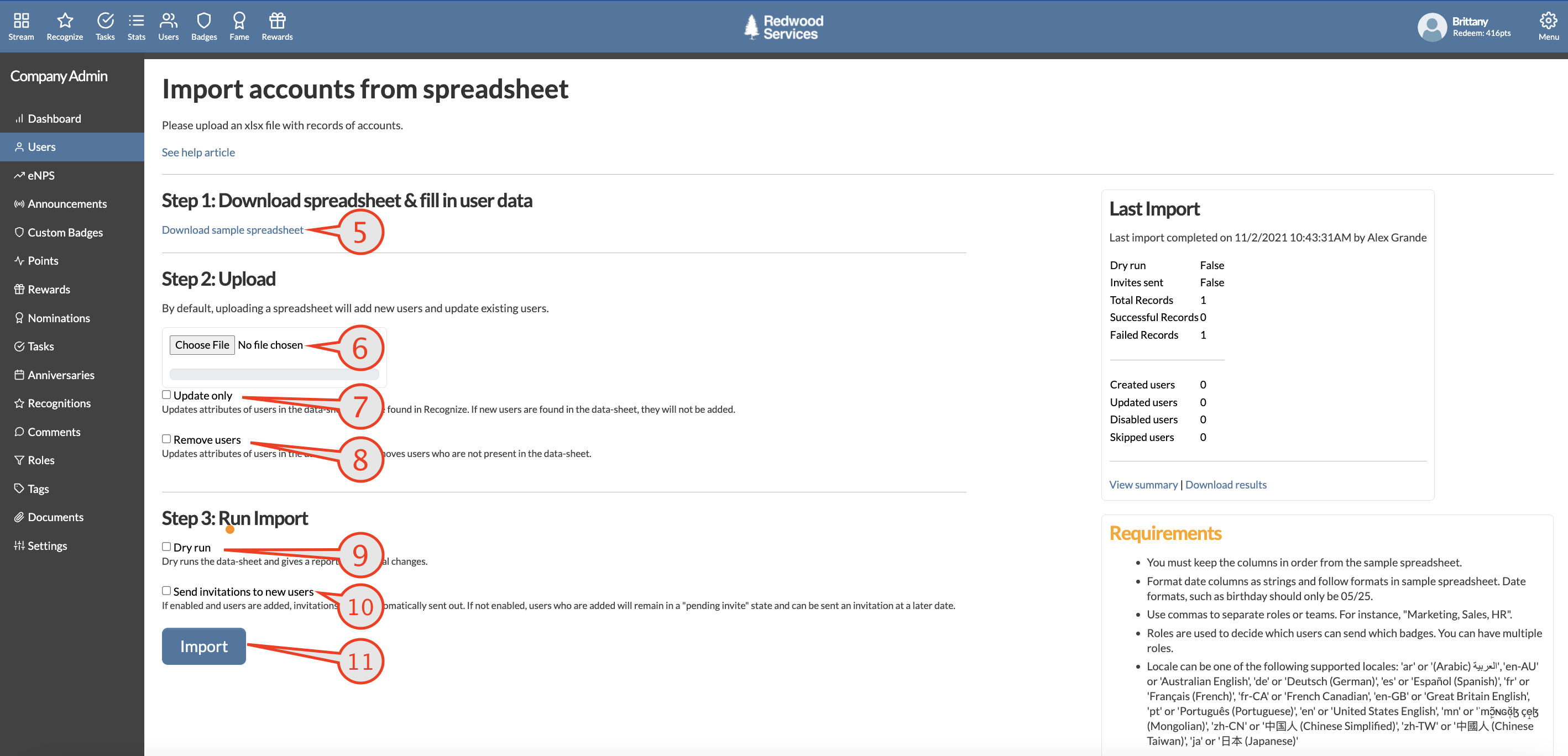Click the Announcements broadcast icon in sidebar
Viewport: 1568px width, 756px height.
tap(19, 204)
